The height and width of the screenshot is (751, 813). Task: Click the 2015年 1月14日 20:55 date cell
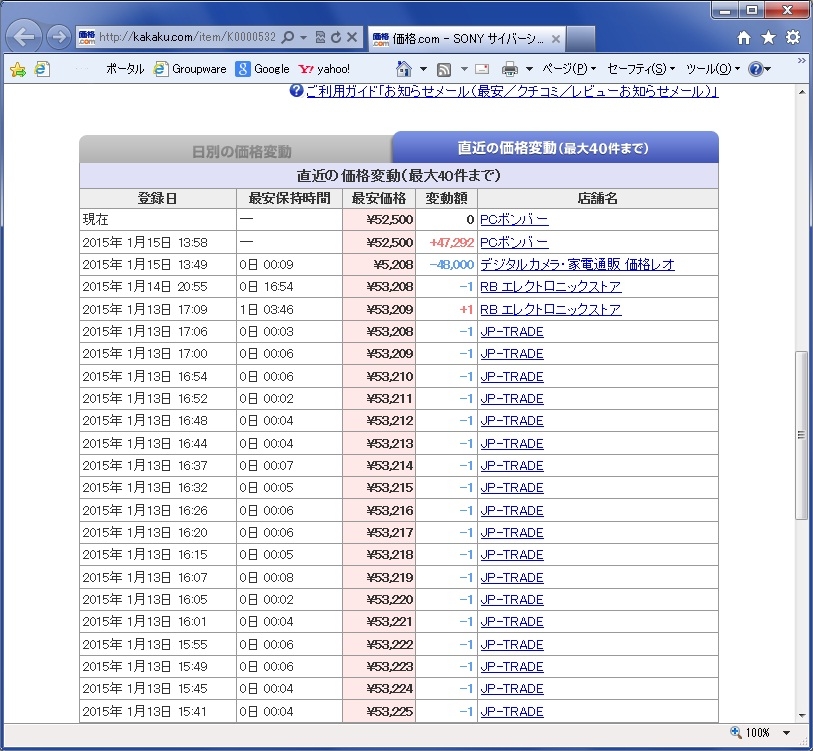coord(158,287)
